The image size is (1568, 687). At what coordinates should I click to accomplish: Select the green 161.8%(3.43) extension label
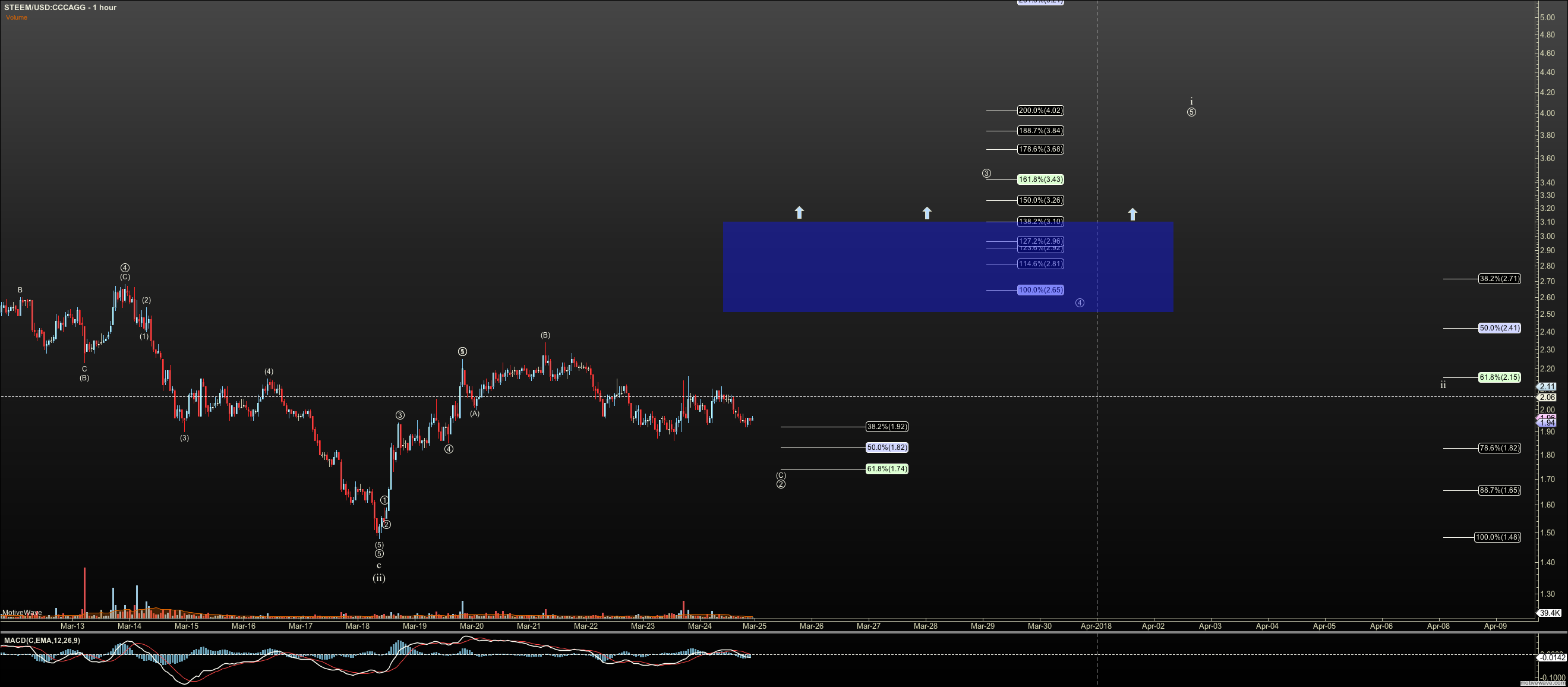click(x=1041, y=179)
